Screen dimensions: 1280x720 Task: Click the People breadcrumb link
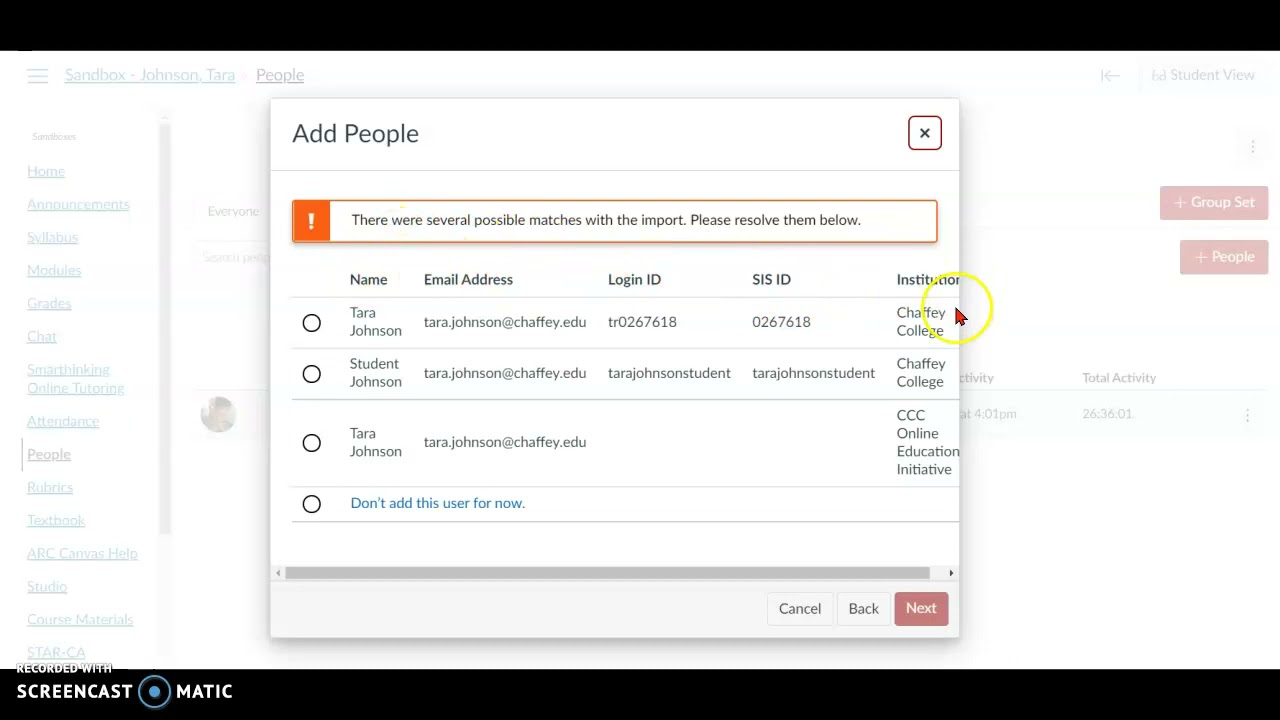[x=280, y=75]
